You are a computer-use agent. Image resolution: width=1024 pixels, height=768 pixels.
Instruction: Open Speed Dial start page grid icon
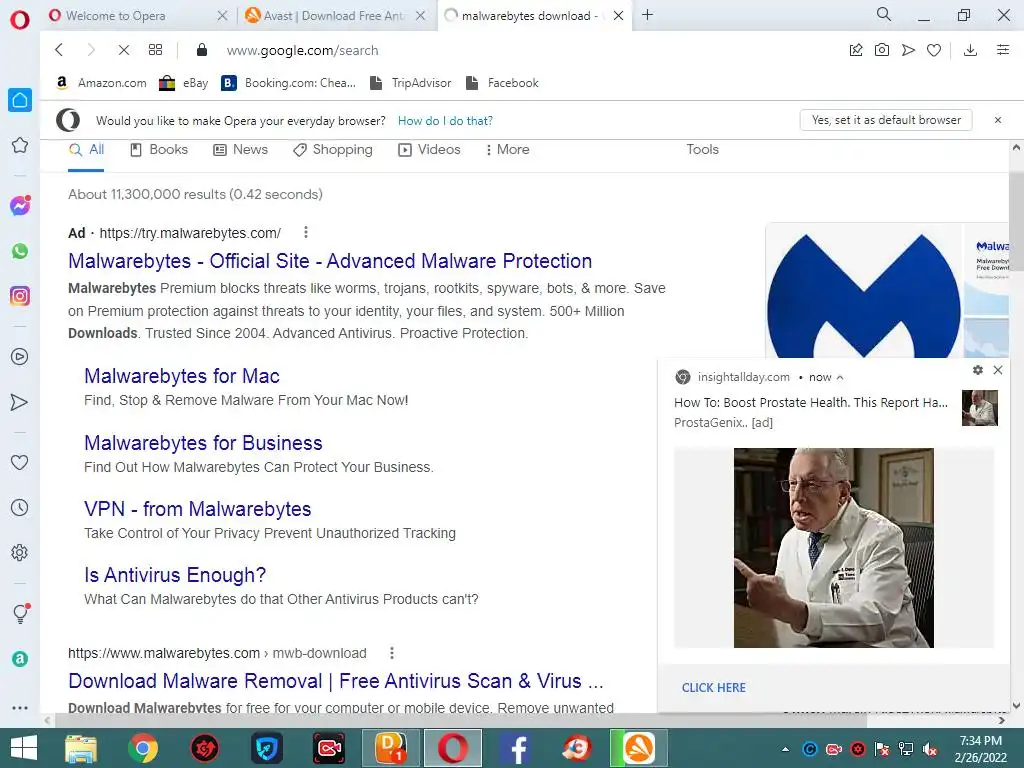(155, 50)
